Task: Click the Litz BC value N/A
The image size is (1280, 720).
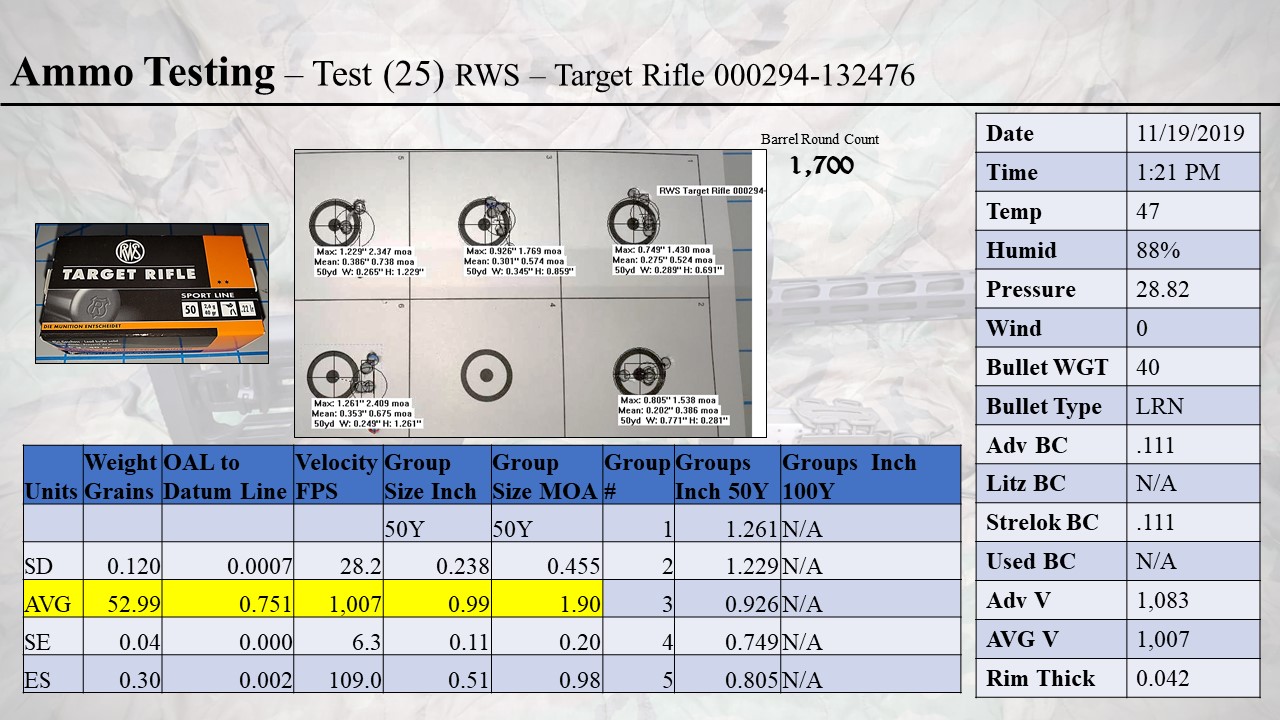Action: pos(1157,484)
